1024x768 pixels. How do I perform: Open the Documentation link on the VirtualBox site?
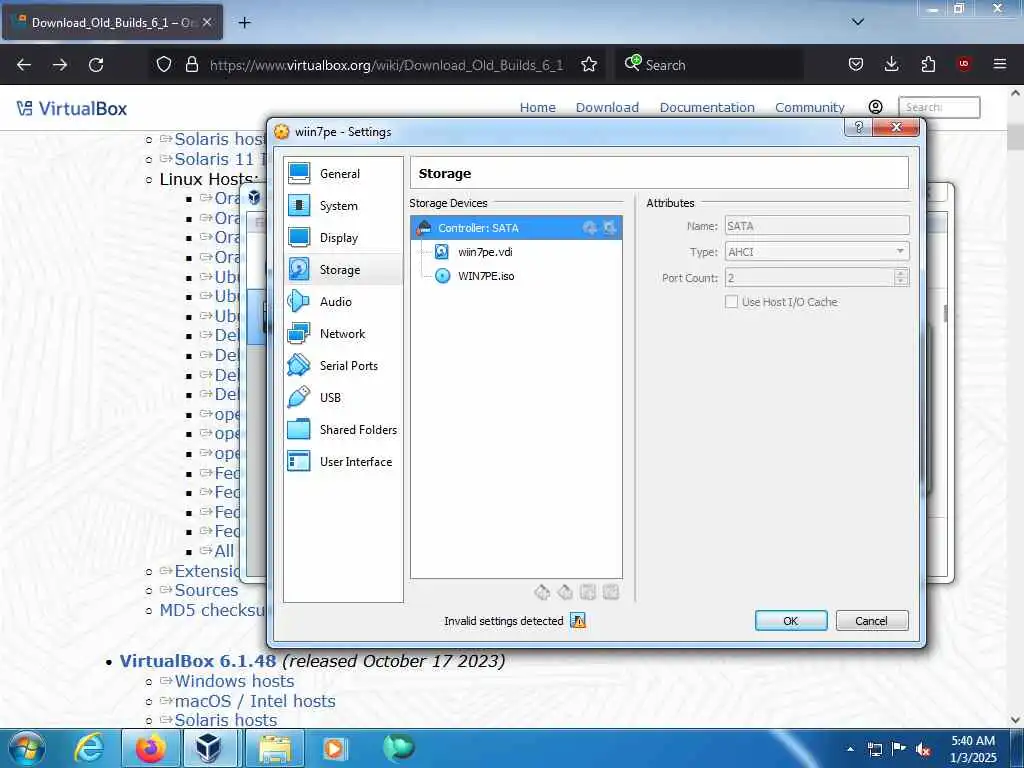pyautogui.click(x=707, y=108)
